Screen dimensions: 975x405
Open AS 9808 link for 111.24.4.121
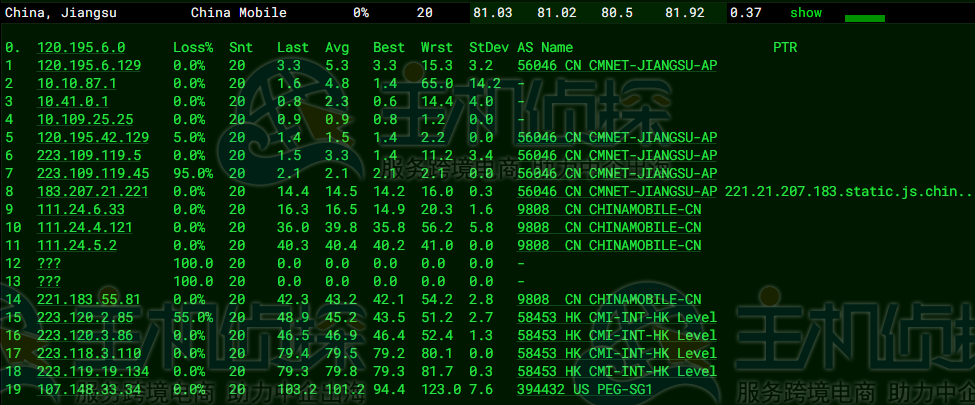pos(609,228)
